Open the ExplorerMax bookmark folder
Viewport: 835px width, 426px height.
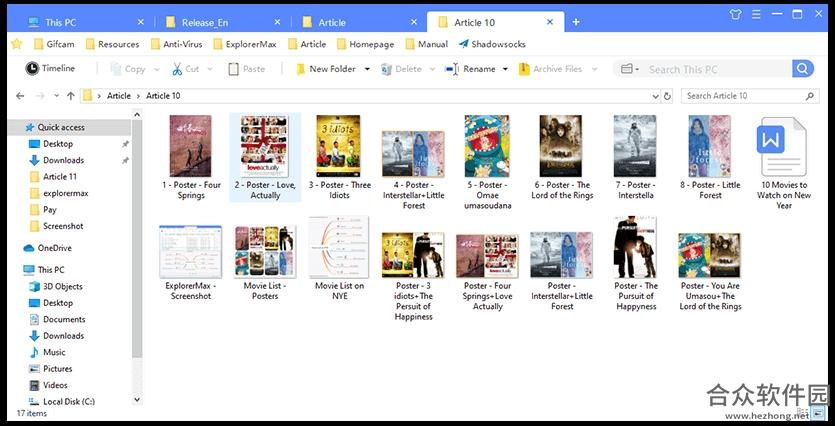click(x=245, y=44)
